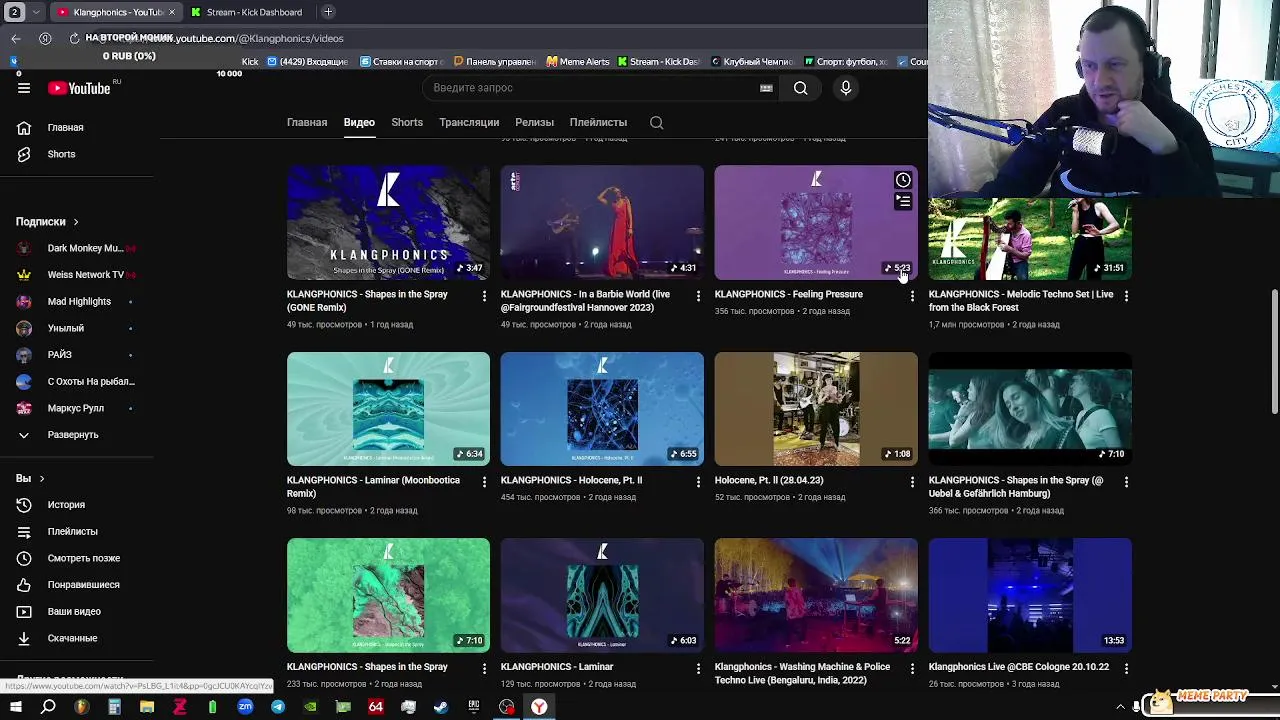Image resolution: width=1280 pixels, height=720 pixels.
Task: Go back with the browser back arrow
Action: [x=16, y=38]
